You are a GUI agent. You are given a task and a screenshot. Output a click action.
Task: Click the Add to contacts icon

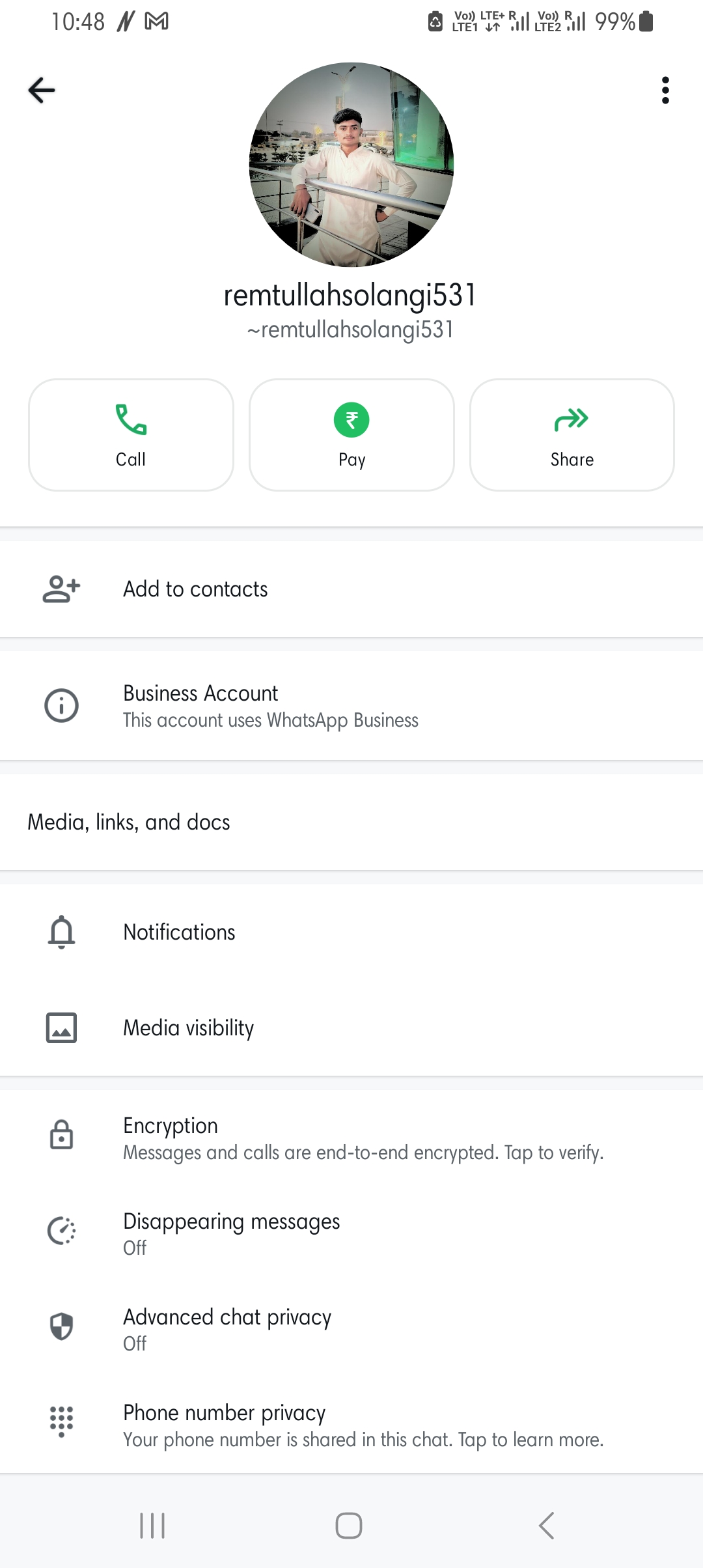pyautogui.click(x=61, y=589)
